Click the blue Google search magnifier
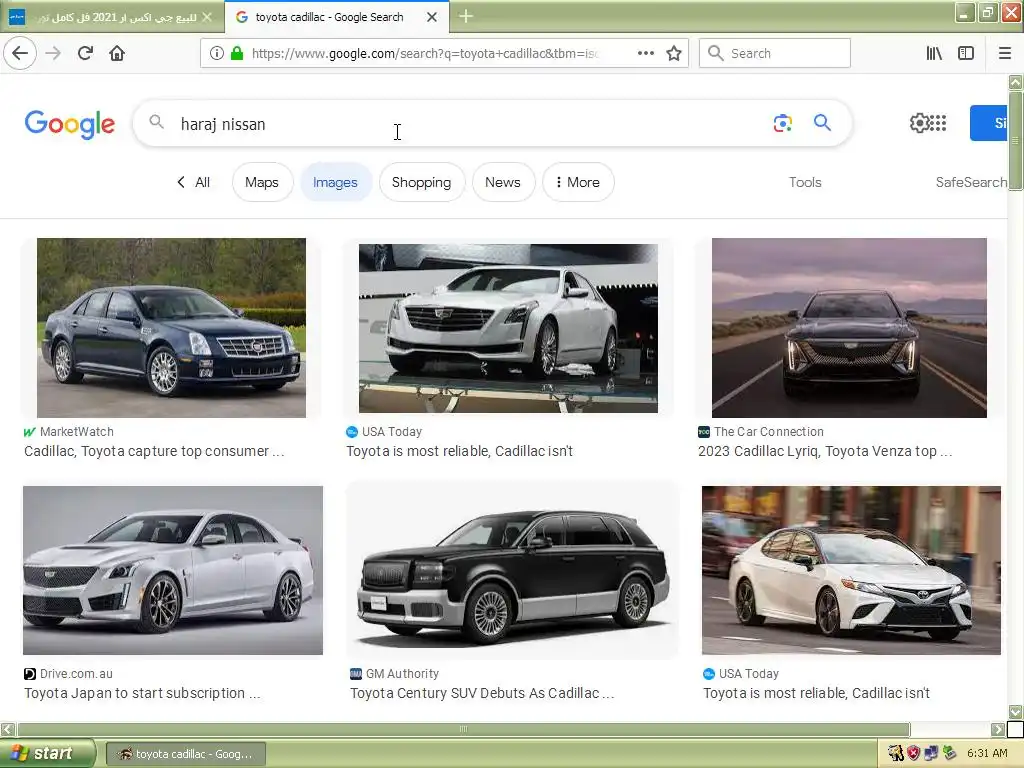The width and height of the screenshot is (1024, 768). pyautogui.click(x=822, y=123)
